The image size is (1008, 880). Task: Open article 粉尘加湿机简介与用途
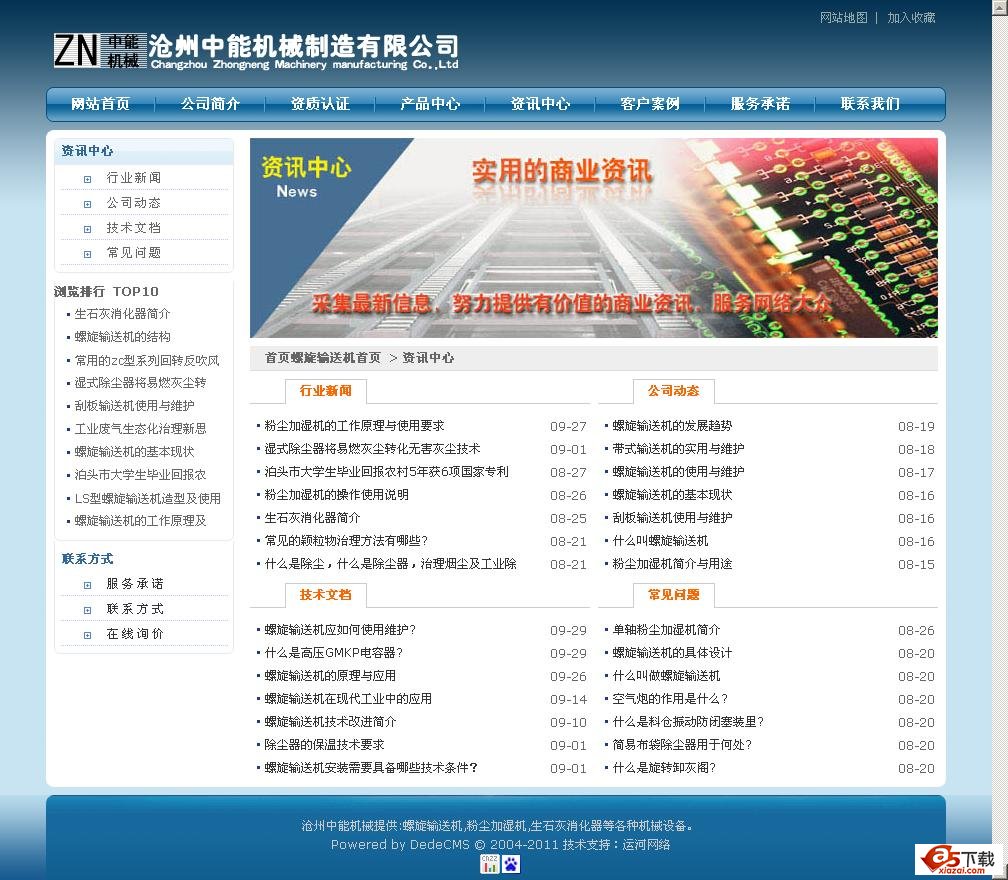coord(672,564)
